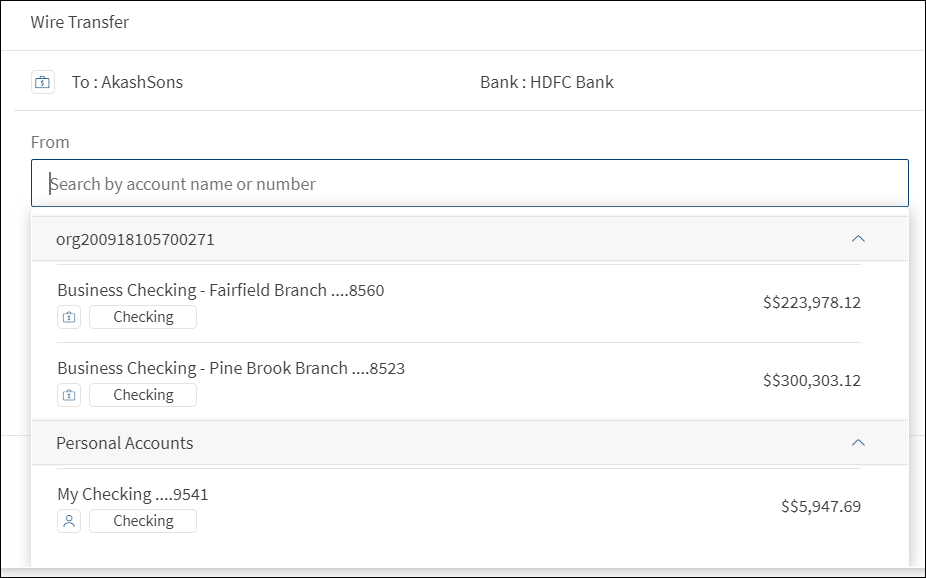Pick the My Checking ....9541 account
Screen dimensions: 926x578
(133, 495)
